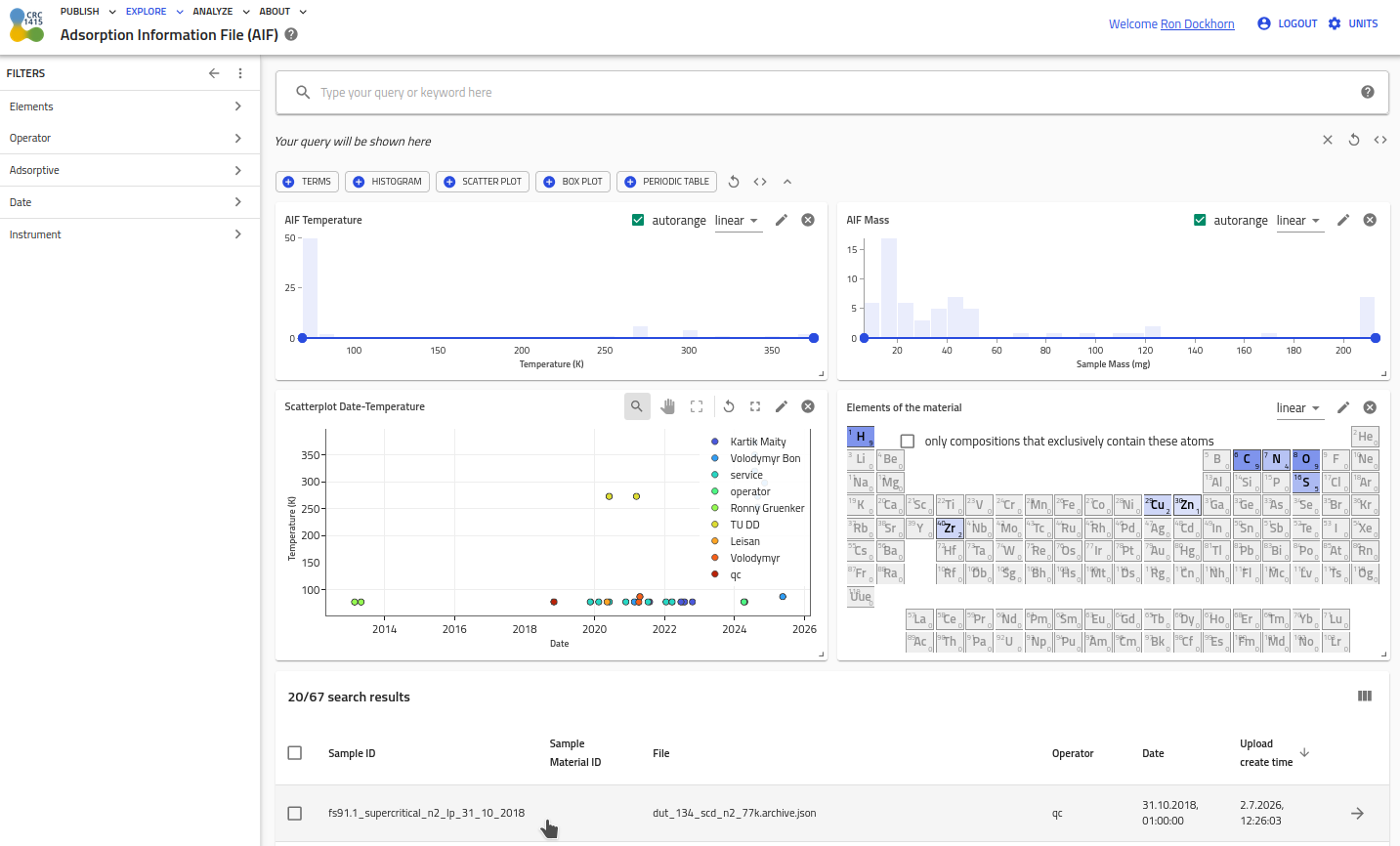Click the AIF Temperature range right handle
1400x846 pixels.
tap(814, 338)
